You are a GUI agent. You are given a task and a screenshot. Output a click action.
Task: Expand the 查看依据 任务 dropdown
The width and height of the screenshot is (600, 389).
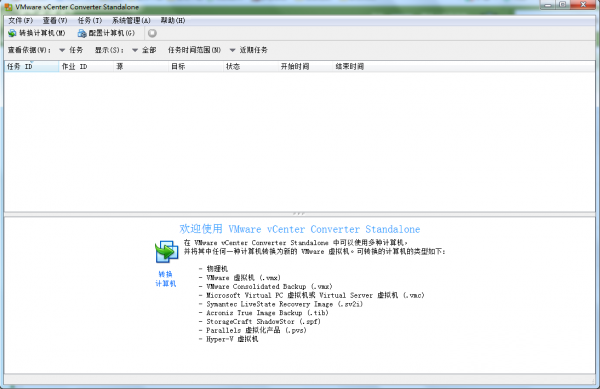(x=71, y=50)
